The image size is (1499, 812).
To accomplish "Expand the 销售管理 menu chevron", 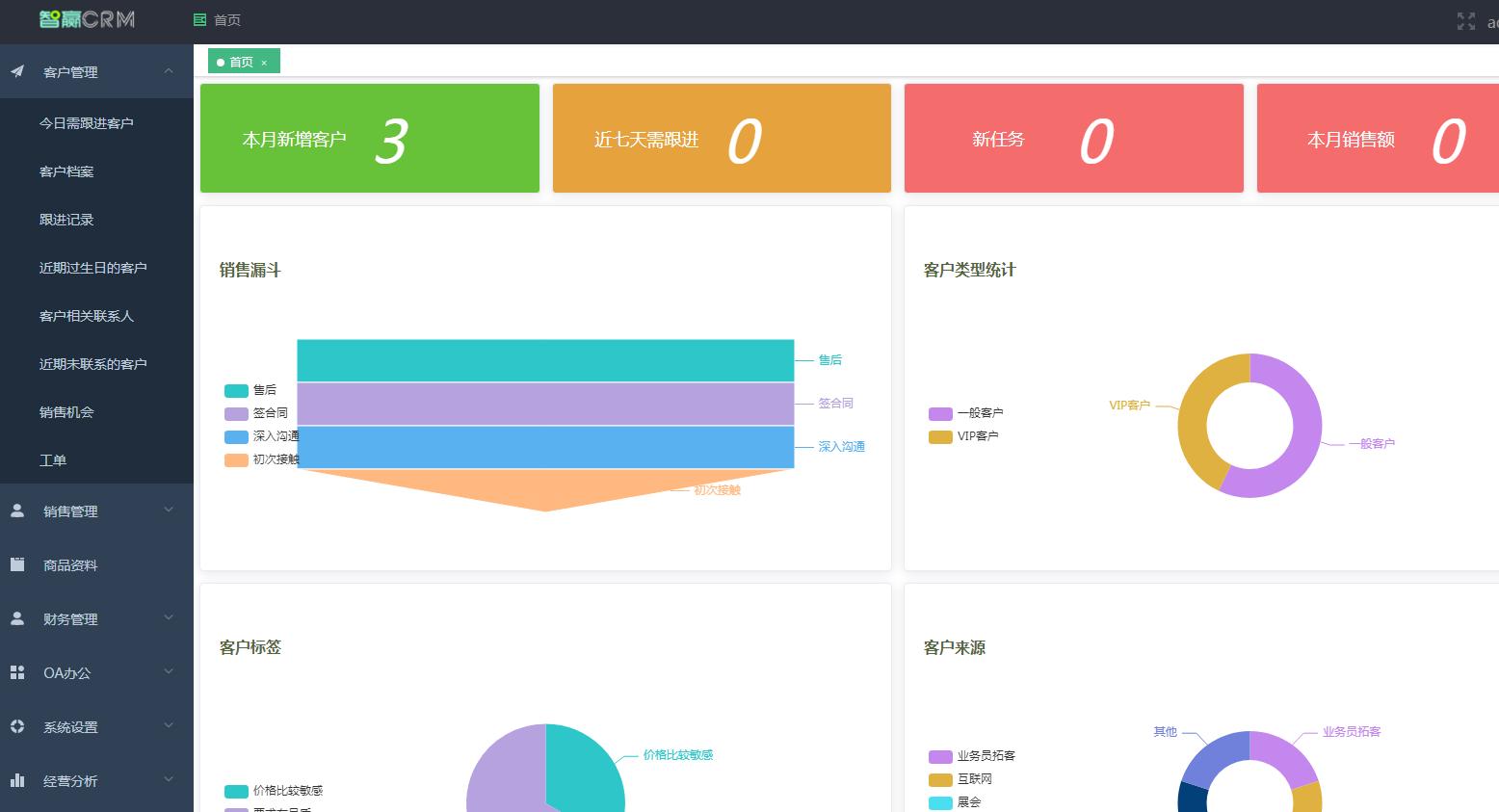I will [x=169, y=511].
